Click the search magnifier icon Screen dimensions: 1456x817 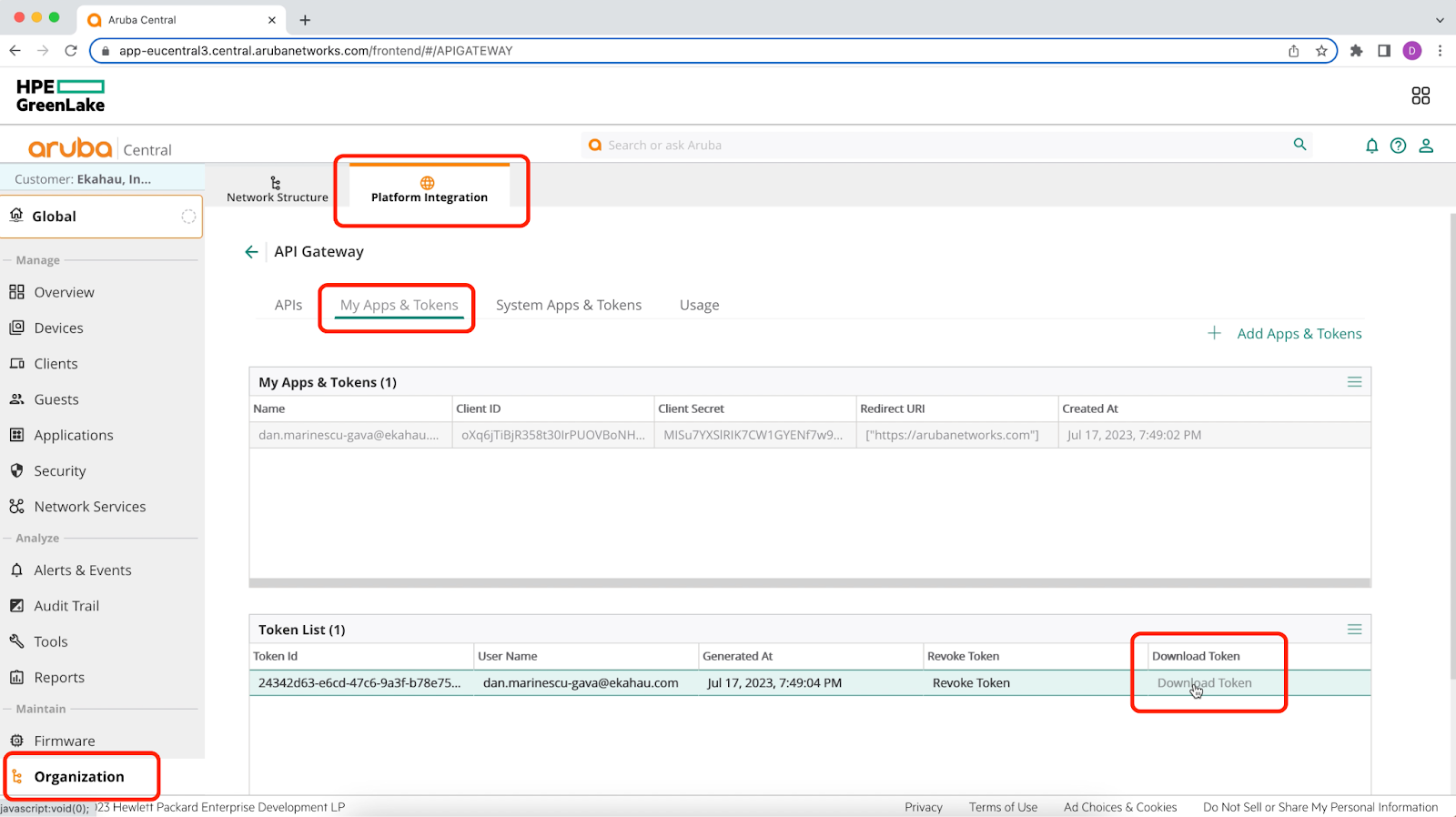1299,145
